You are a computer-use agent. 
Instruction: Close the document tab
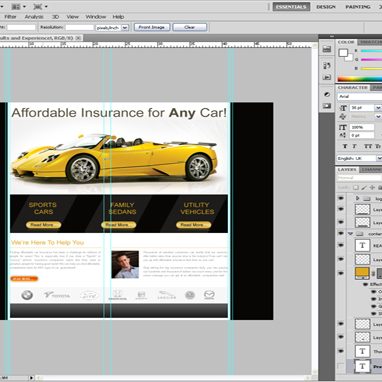tap(78, 38)
